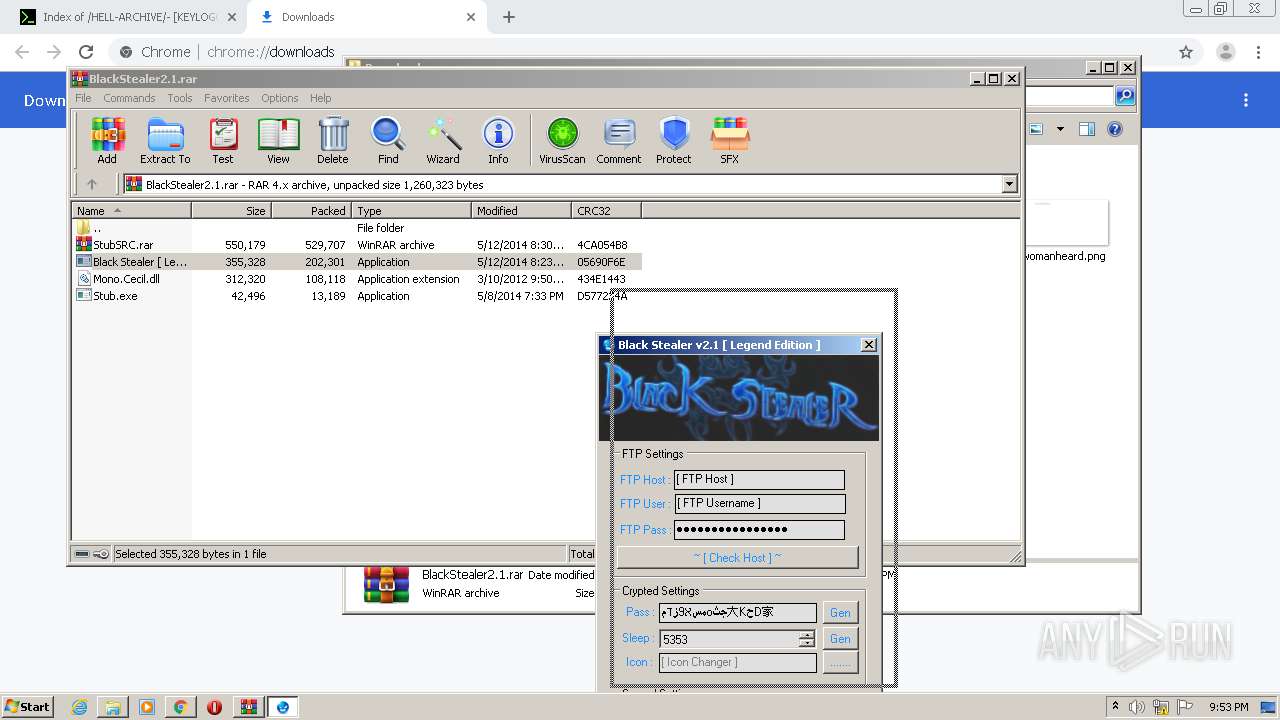This screenshot has height=720, width=1280.
Task: Open the Favorites menu
Action: (x=227, y=98)
